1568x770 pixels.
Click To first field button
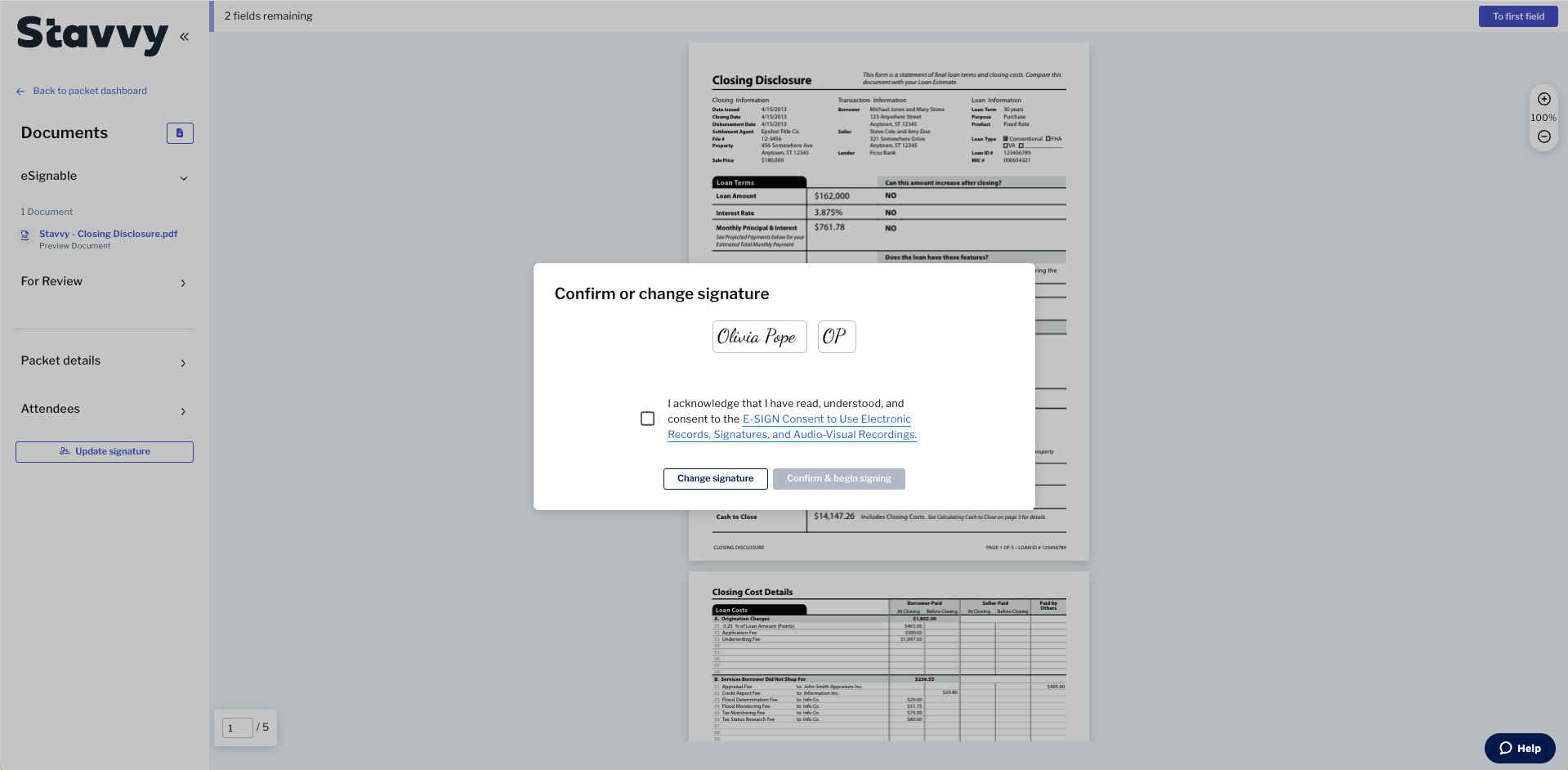pos(1518,16)
